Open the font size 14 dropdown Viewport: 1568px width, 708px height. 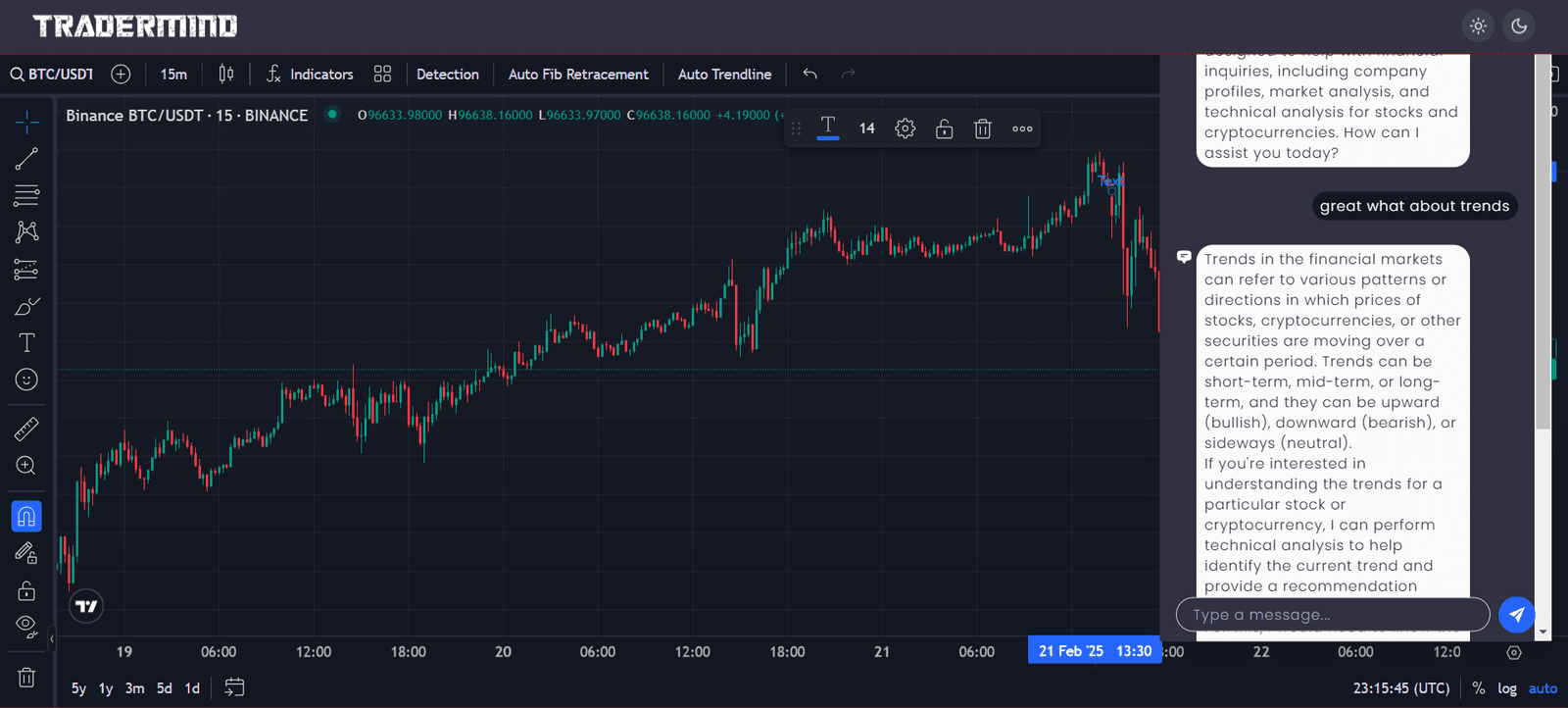(867, 128)
